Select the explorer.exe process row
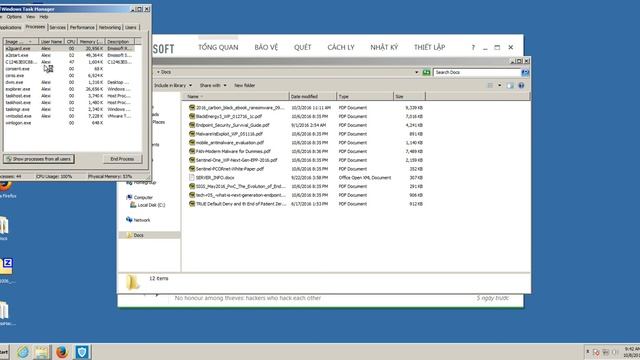Image resolution: width=640 pixels, height=360 pixels. click(x=69, y=89)
